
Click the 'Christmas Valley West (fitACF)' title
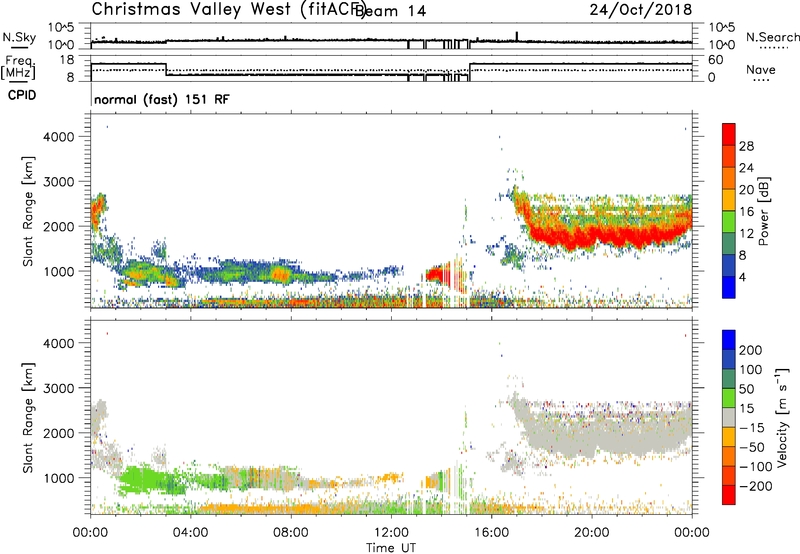(228, 10)
